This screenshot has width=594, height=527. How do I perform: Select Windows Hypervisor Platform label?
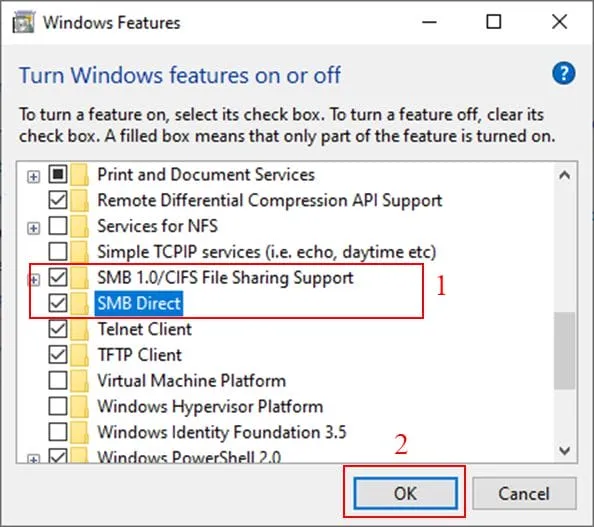click(210, 407)
